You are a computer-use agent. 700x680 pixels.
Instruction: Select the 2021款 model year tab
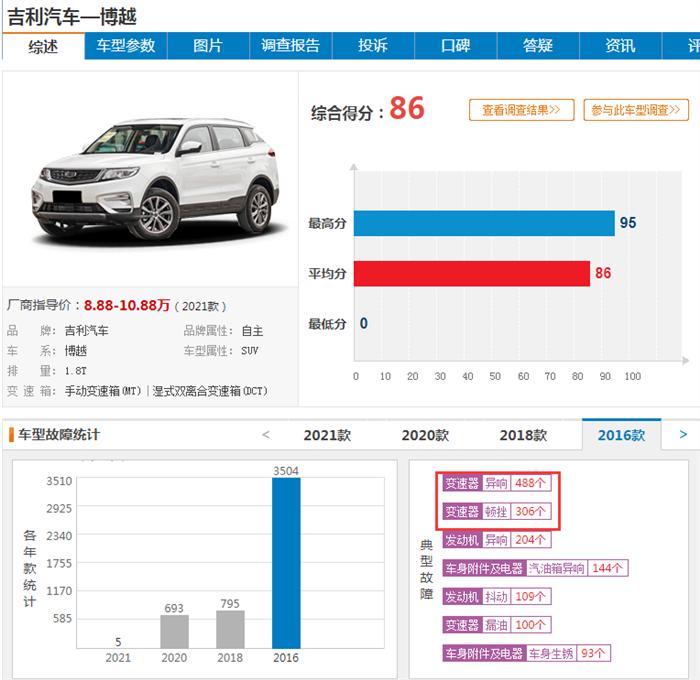(327, 435)
